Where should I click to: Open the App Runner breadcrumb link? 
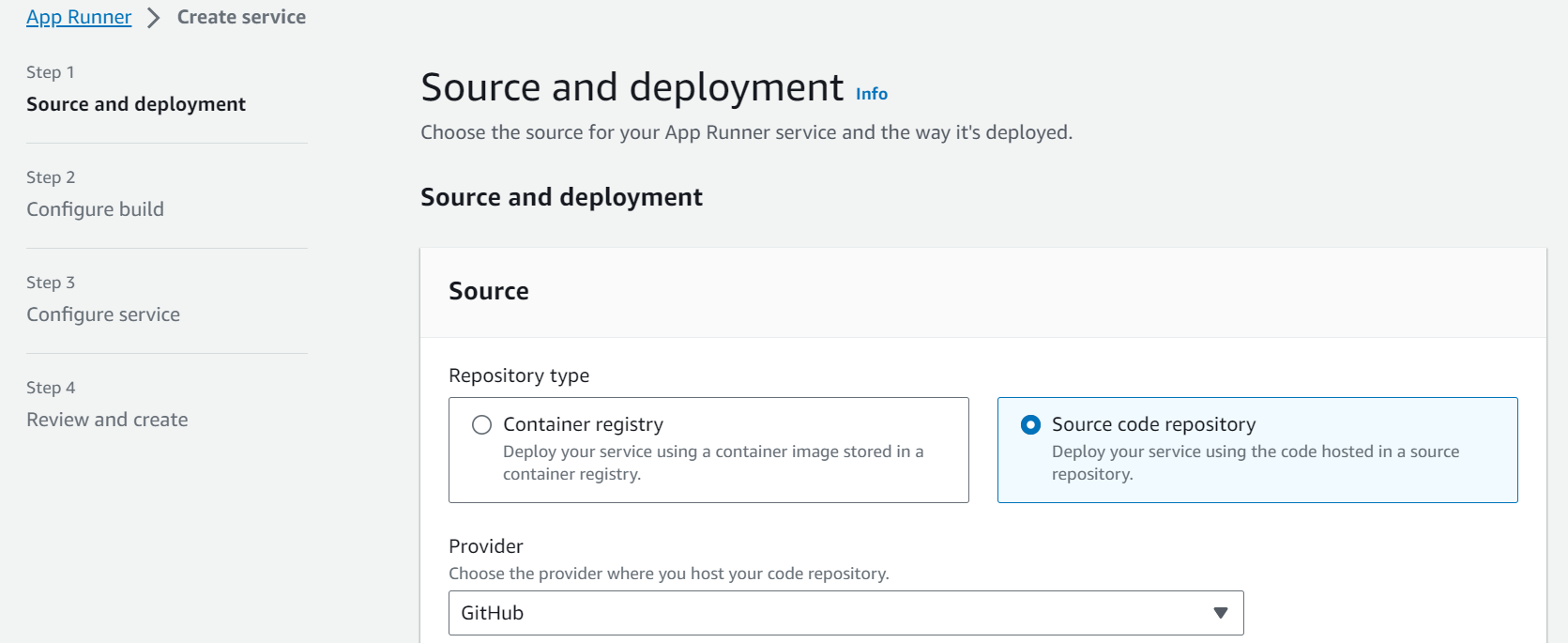pyautogui.click(x=79, y=17)
